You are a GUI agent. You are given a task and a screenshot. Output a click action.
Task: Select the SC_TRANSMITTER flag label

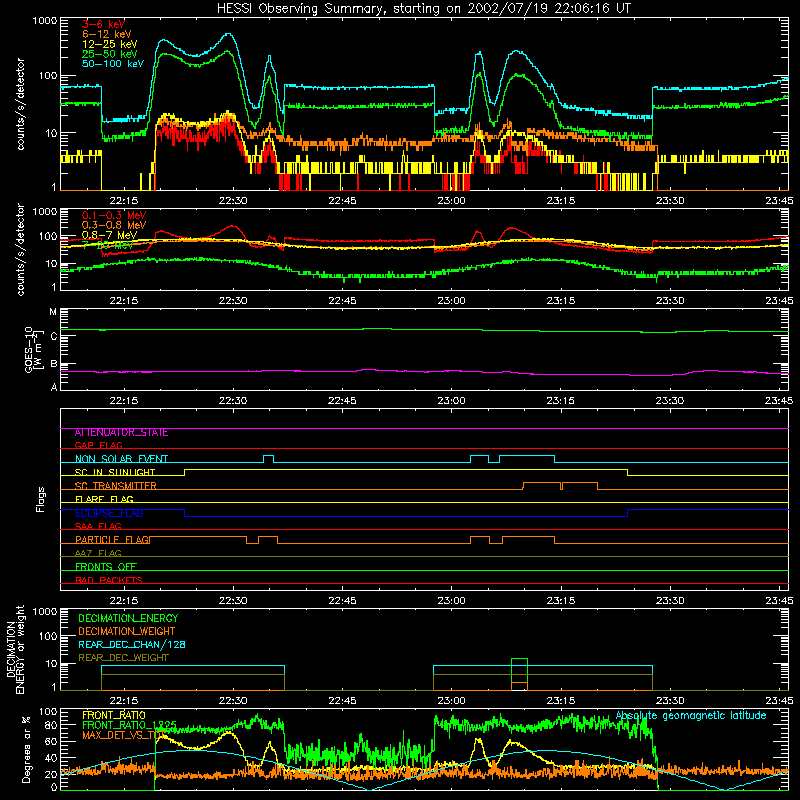pos(116,486)
